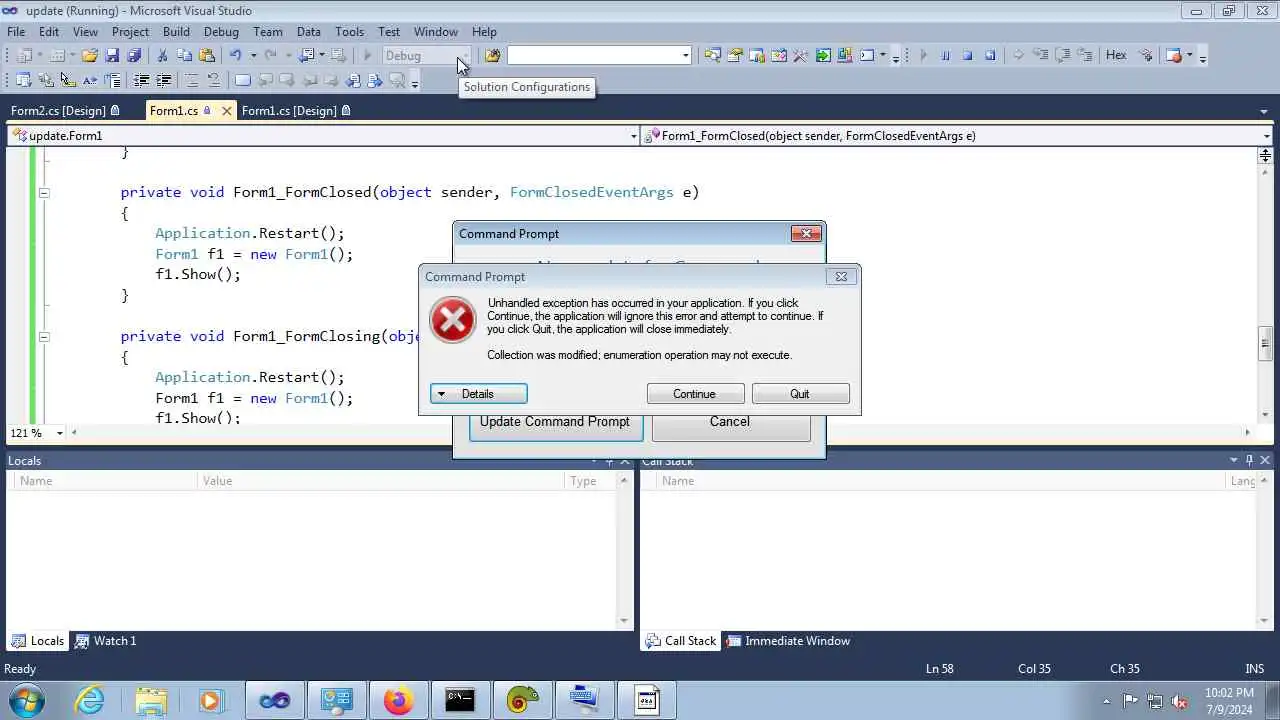The image size is (1280, 720).
Task: Open the File menu
Action: [x=16, y=32]
